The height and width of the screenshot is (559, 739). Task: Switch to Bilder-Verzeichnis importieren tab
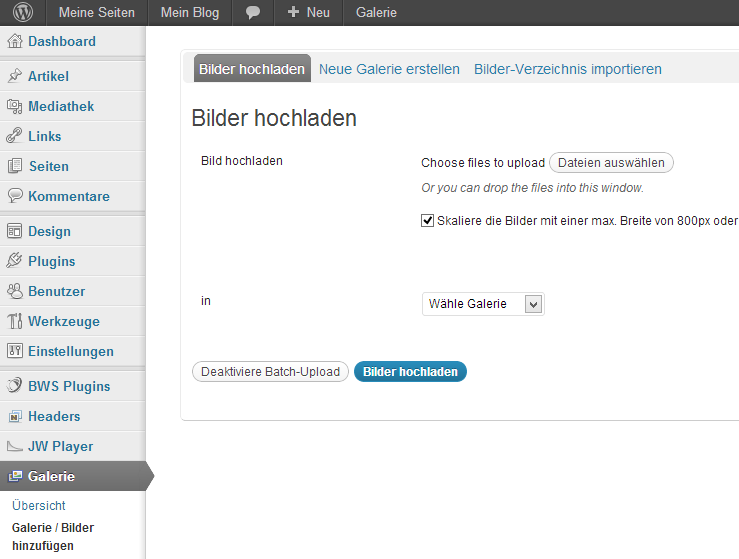567,69
